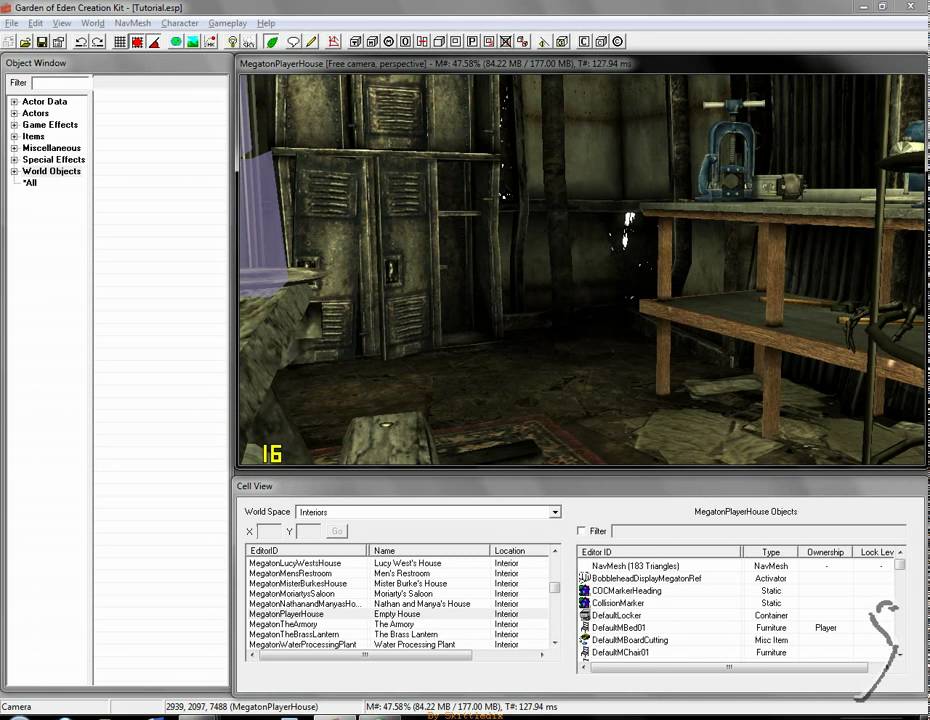Sort cells by Name column header
930x720 pixels.
(x=429, y=550)
